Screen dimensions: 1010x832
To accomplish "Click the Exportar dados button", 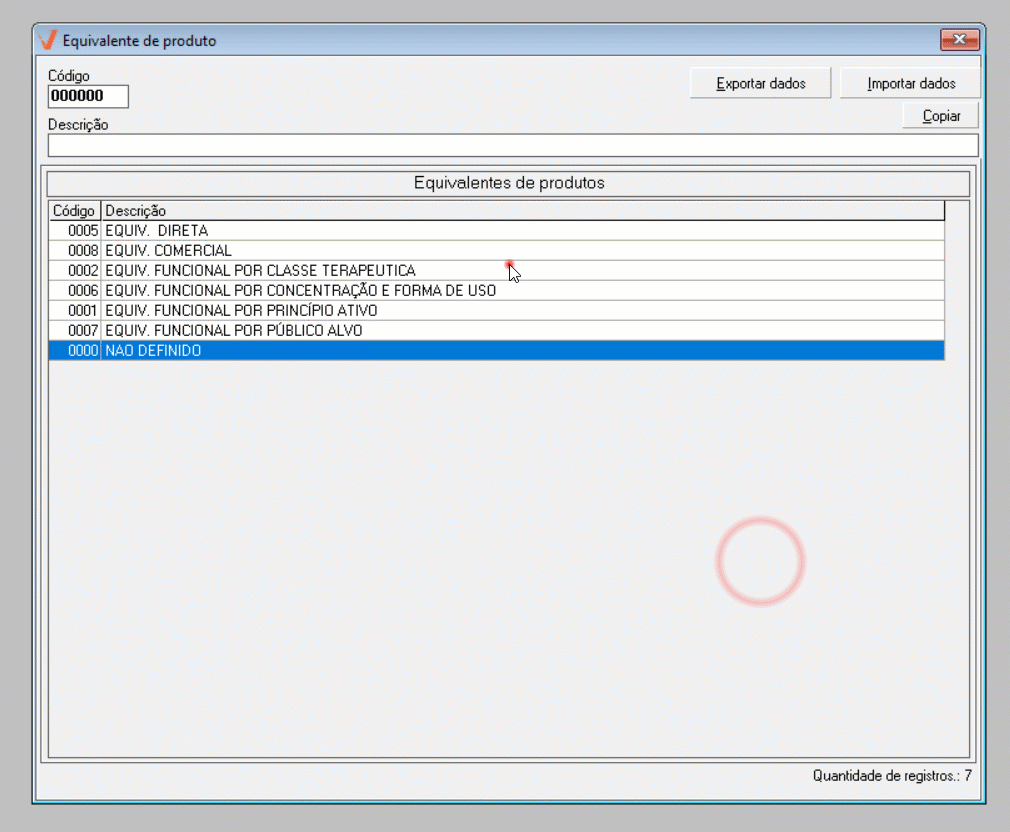I will 760,83.
